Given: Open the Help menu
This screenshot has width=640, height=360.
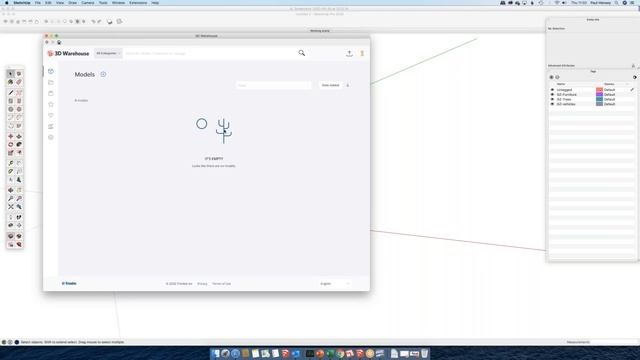Looking at the screenshot, I should [155, 3].
